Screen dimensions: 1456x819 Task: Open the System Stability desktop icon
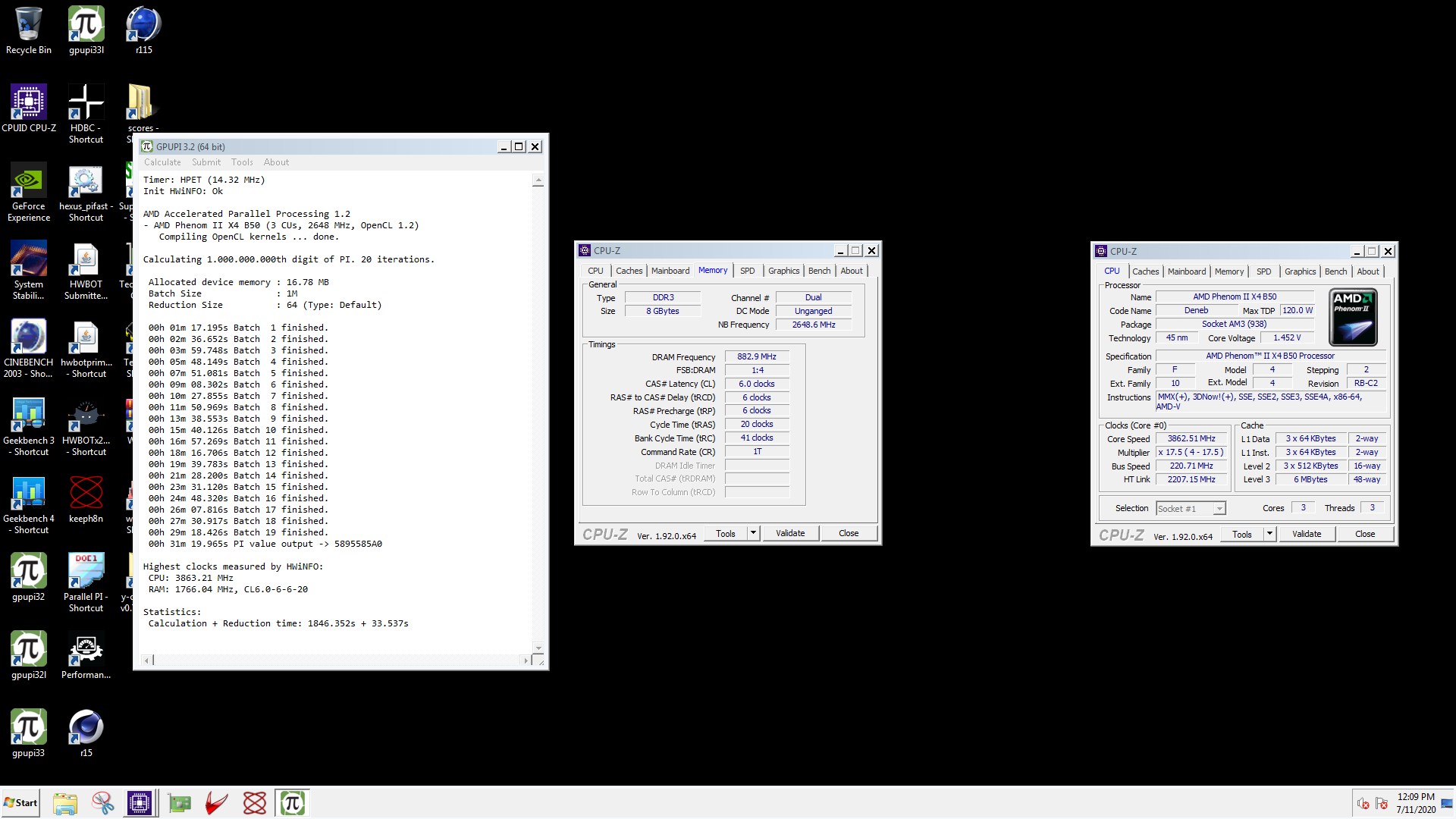29,270
